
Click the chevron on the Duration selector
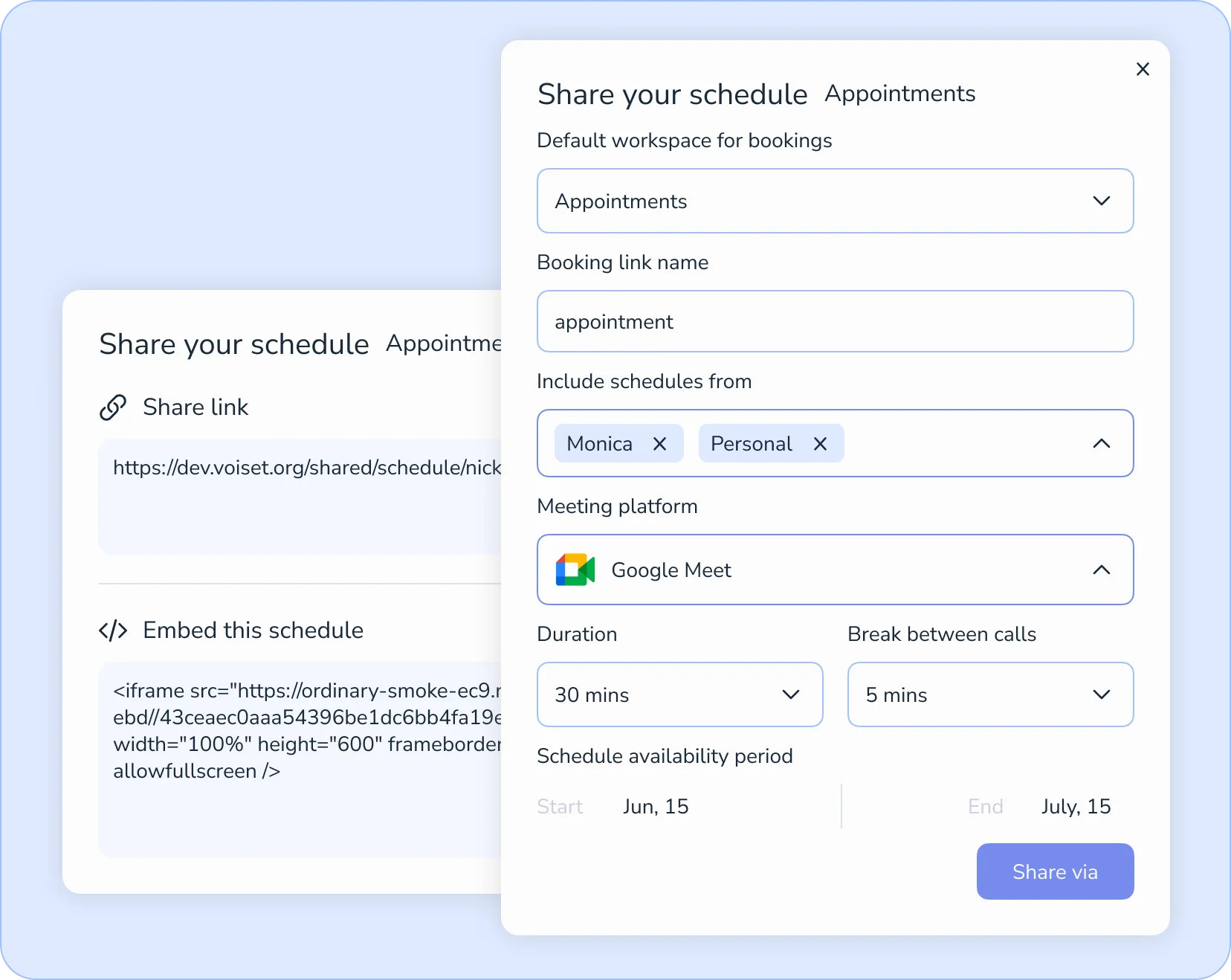pos(790,694)
